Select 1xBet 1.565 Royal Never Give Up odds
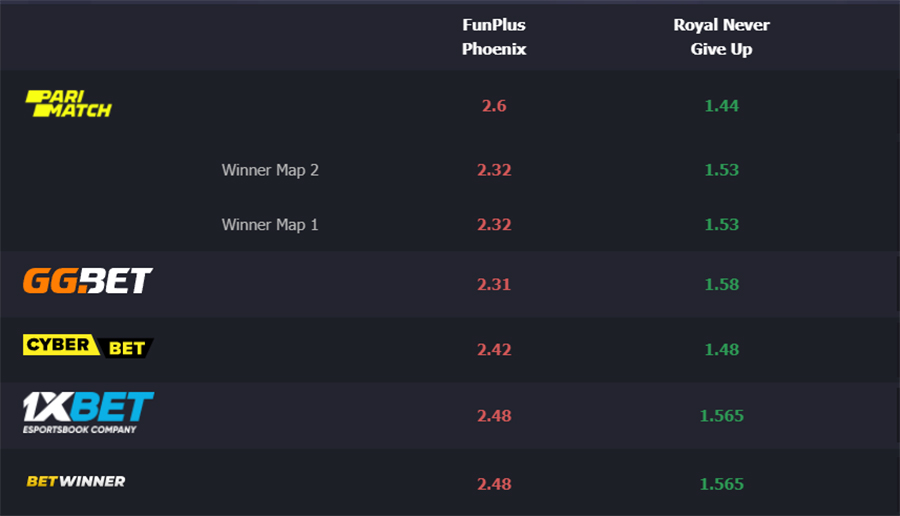The image size is (900, 516). (x=721, y=416)
